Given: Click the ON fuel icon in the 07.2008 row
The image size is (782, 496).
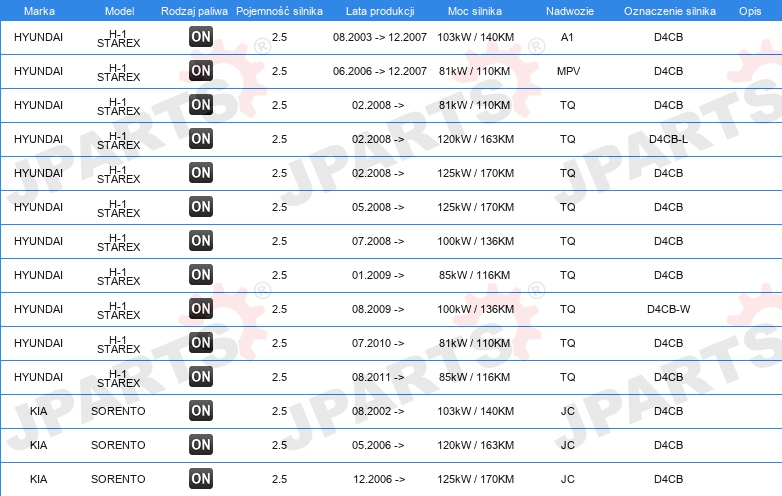Looking at the screenshot, I should [x=201, y=240].
